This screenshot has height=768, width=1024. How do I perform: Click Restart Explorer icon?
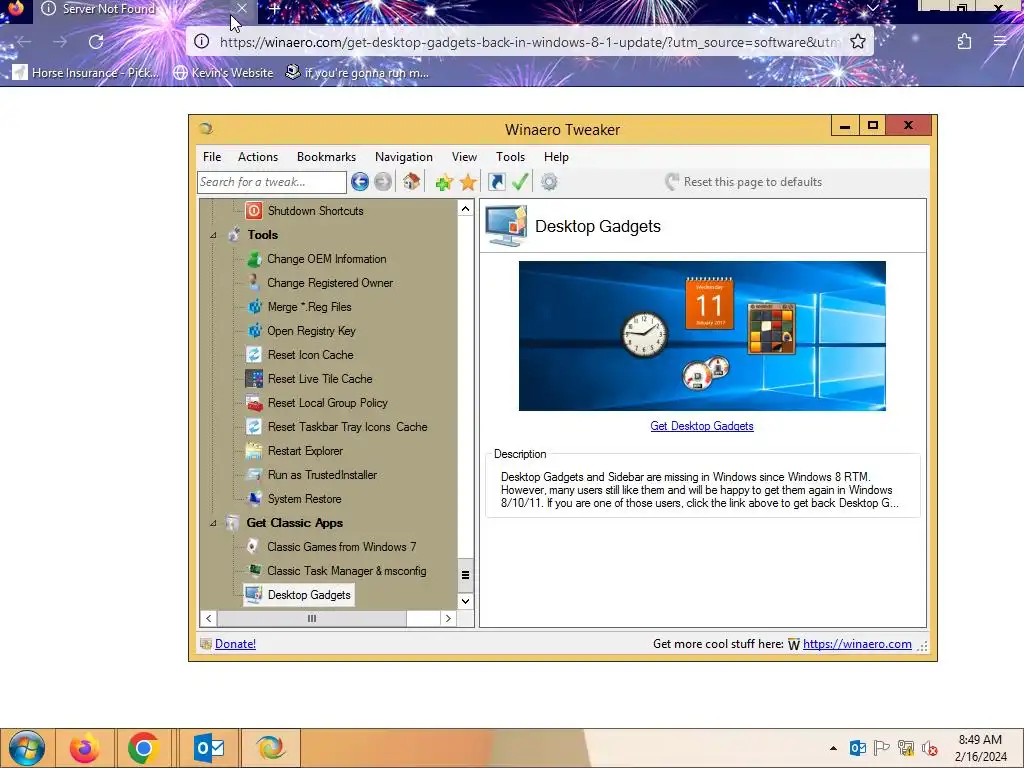tap(254, 451)
